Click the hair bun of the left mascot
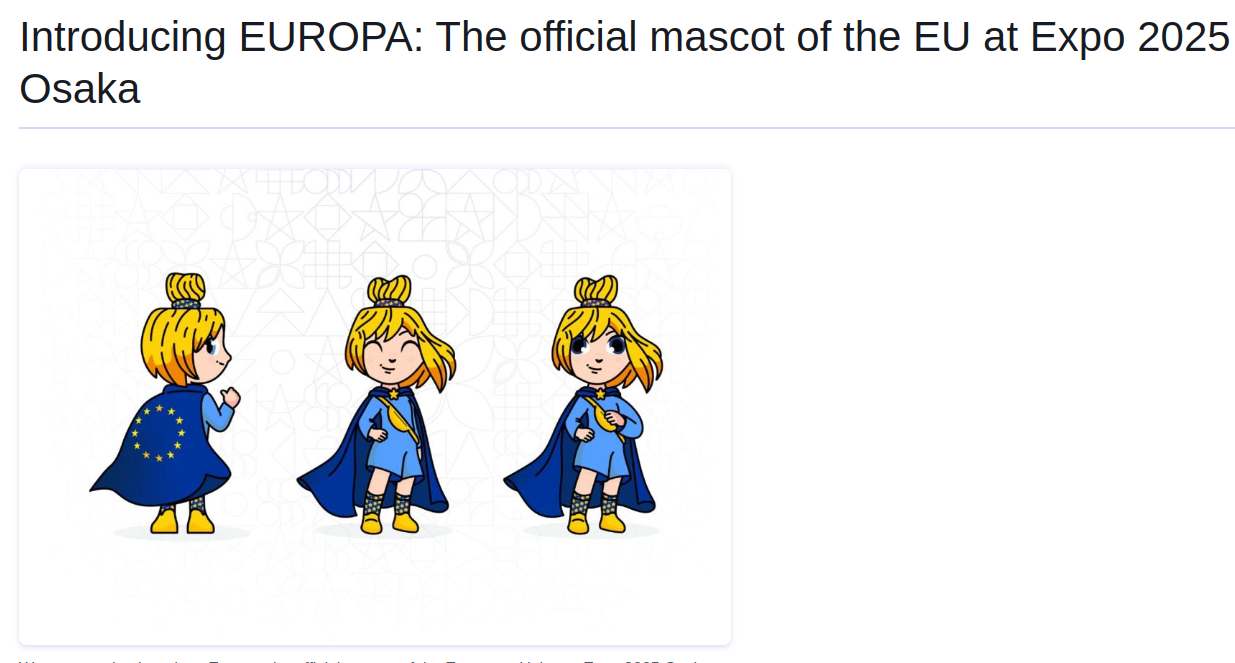1235x663 pixels. [x=185, y=289]
